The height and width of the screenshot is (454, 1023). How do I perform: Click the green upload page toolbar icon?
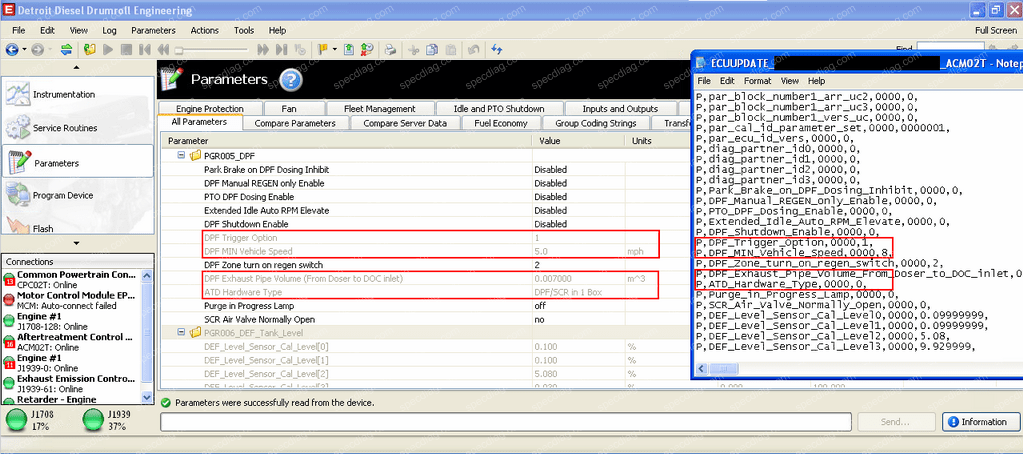tap(349, 49)
